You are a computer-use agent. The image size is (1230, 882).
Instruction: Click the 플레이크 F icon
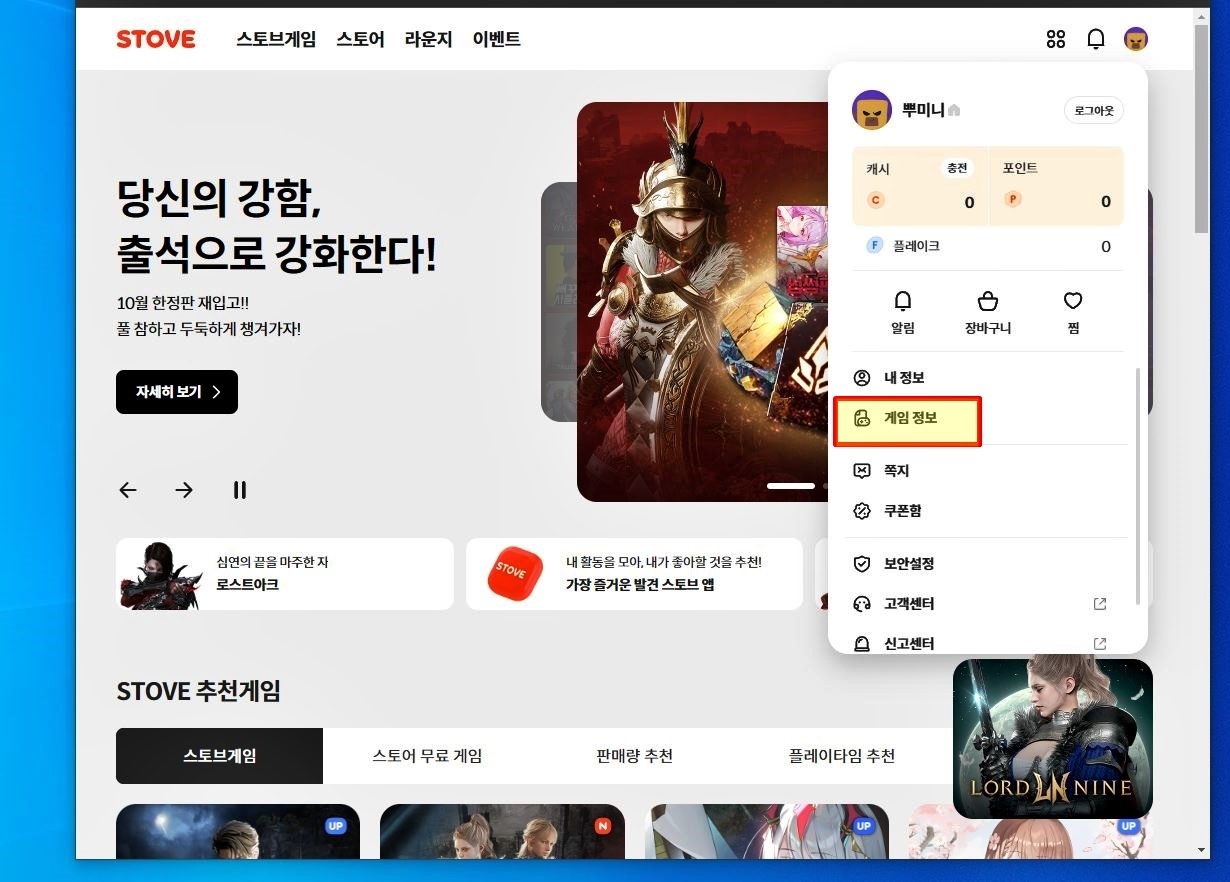click(x=875, y=245)
